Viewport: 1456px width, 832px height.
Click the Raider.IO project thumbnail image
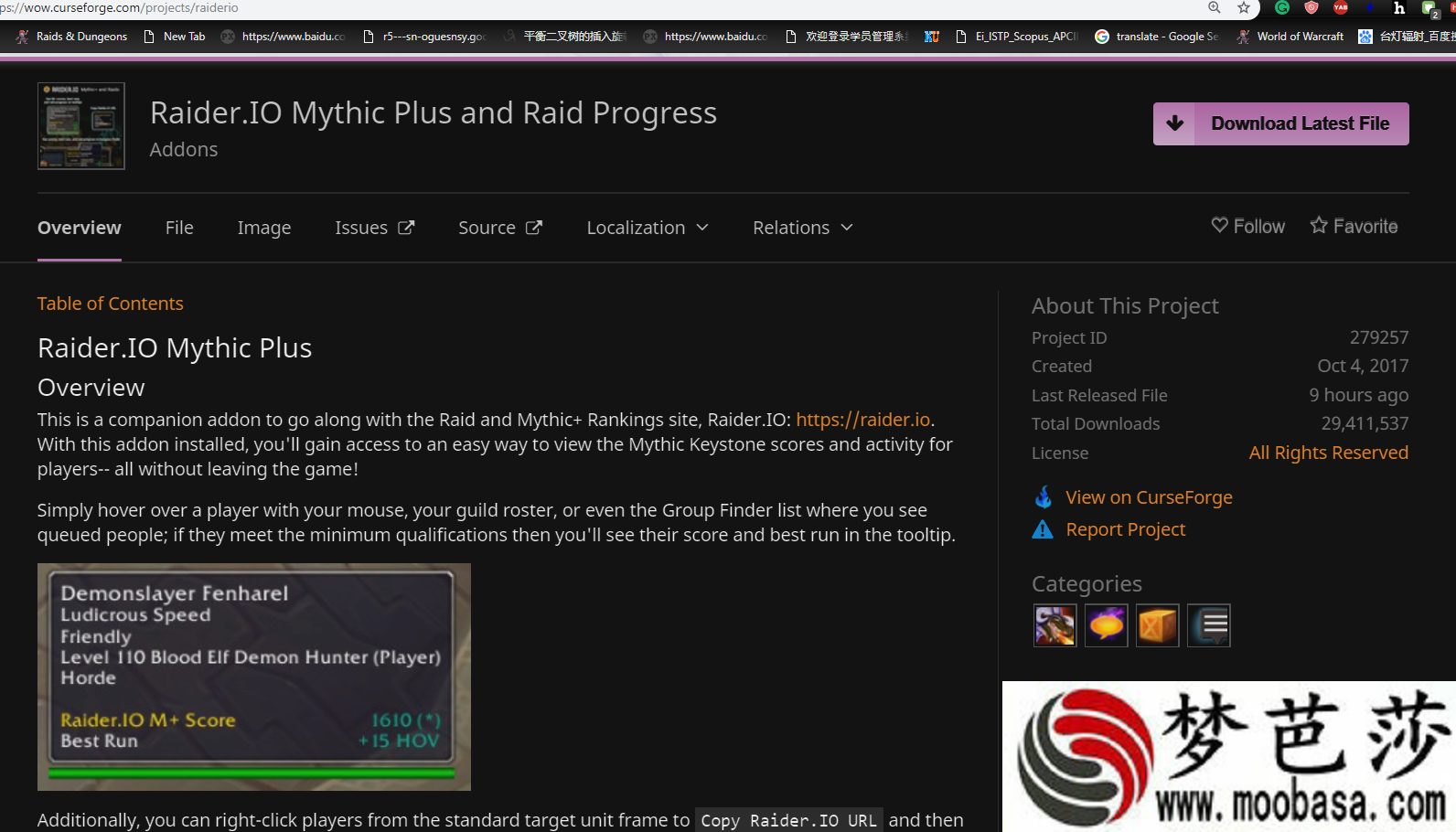click(x=81, y=126)
